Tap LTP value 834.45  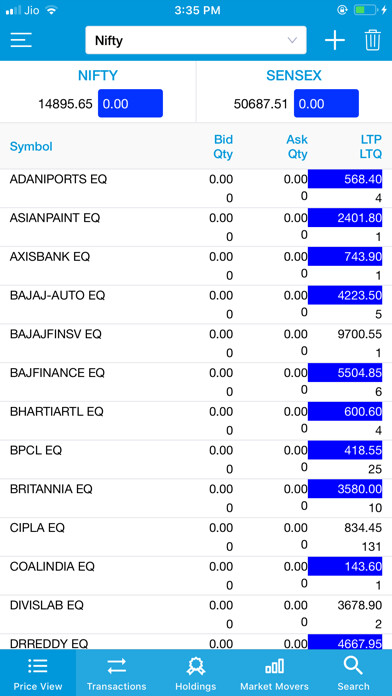(x=363, y=528)
